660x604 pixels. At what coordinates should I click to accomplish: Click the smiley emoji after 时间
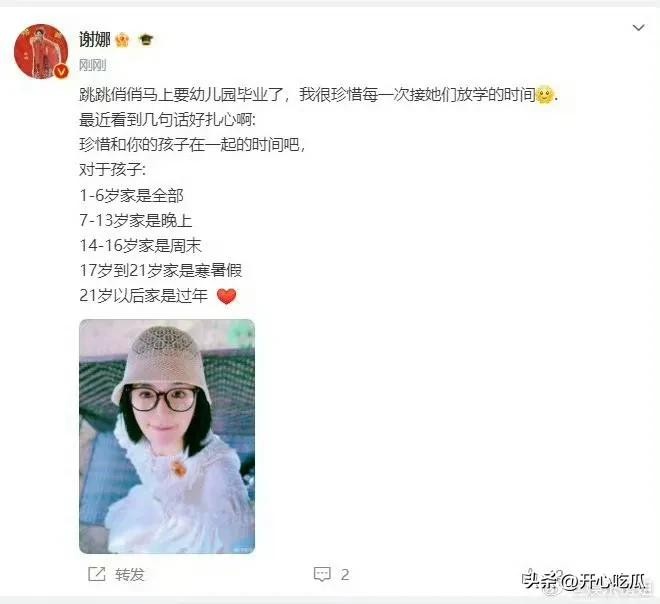tap(545, 95)
